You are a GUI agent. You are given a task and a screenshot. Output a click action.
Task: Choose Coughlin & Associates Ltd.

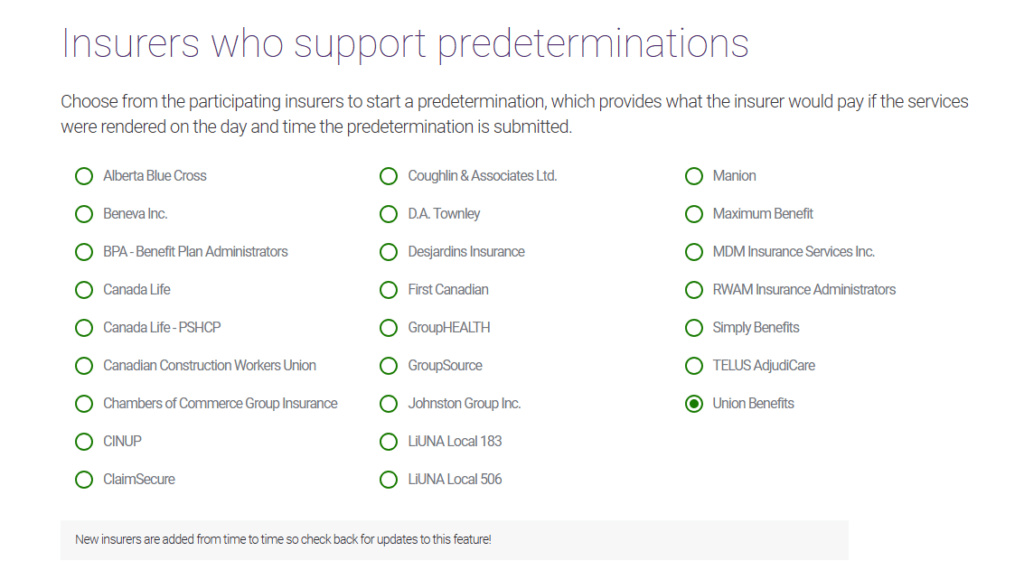pos(388,176)
